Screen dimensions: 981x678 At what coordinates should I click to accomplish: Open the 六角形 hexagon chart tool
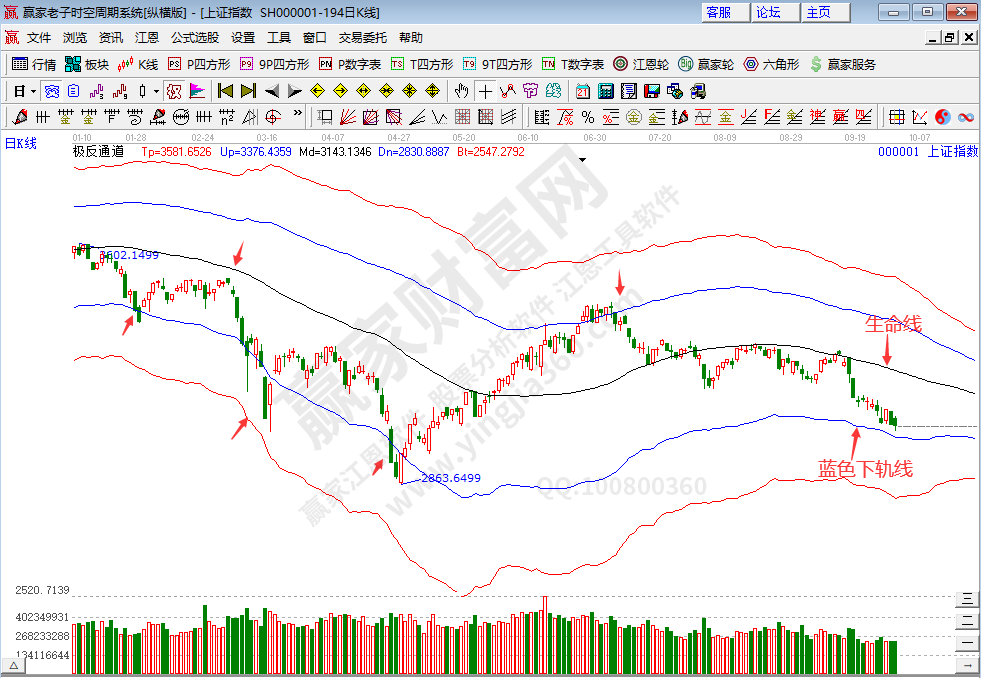(770, 64)
